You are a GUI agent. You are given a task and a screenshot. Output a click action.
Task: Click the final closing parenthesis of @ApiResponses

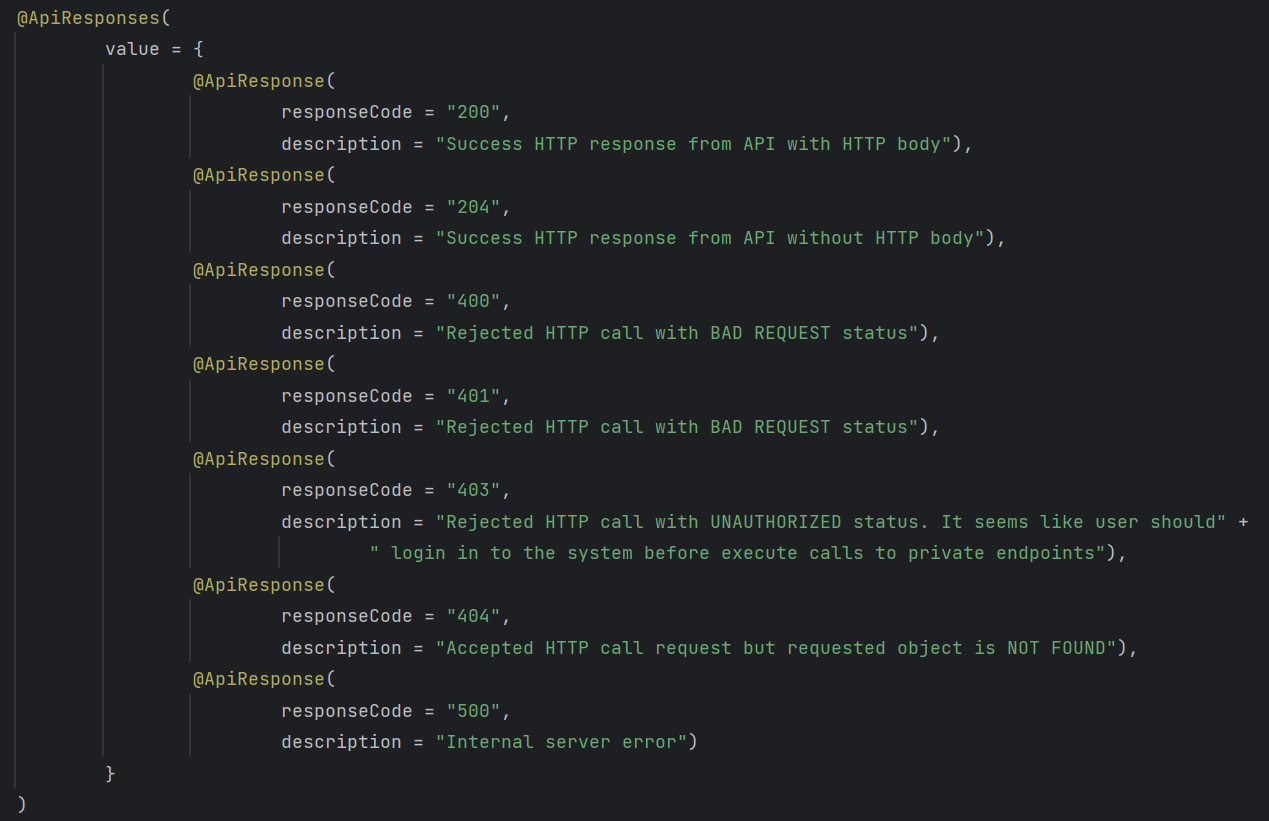tap(22, 804)
